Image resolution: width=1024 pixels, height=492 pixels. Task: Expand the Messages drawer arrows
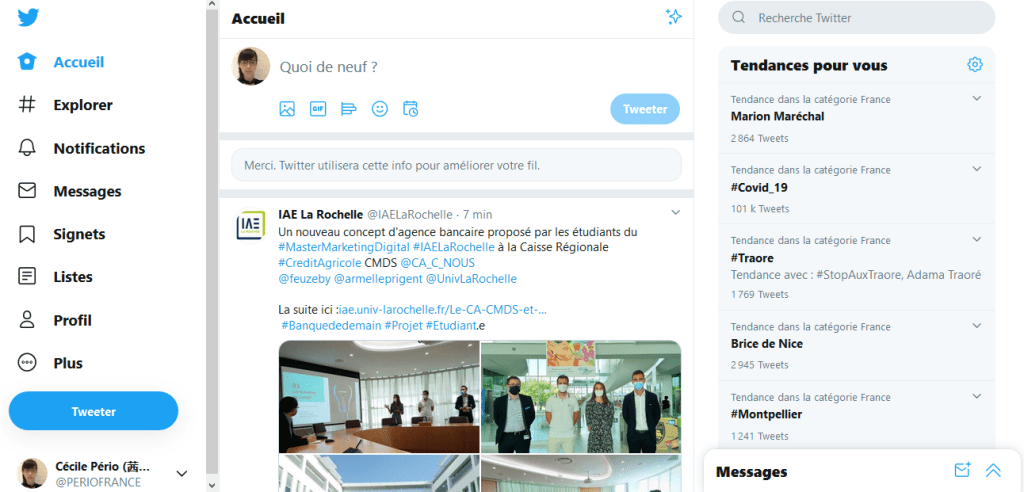click(x=993, y=470)
